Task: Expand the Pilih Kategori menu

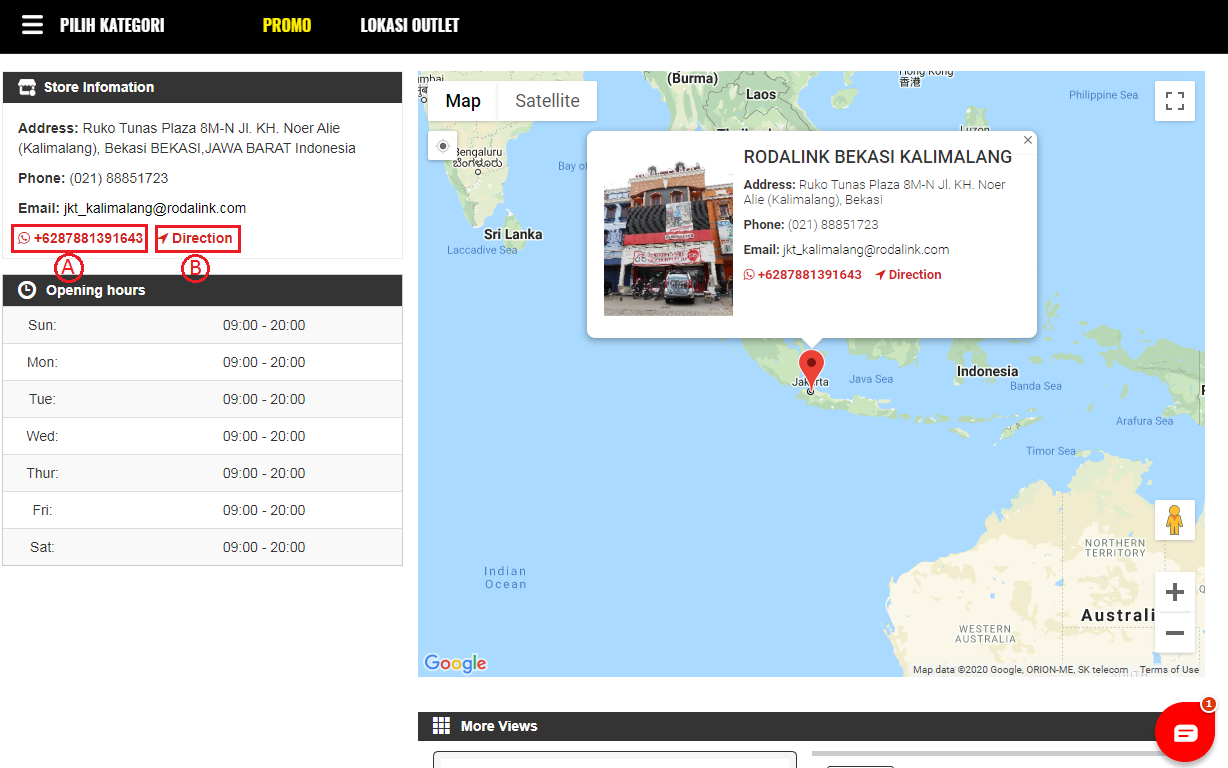Action: [x=112, y=25]
